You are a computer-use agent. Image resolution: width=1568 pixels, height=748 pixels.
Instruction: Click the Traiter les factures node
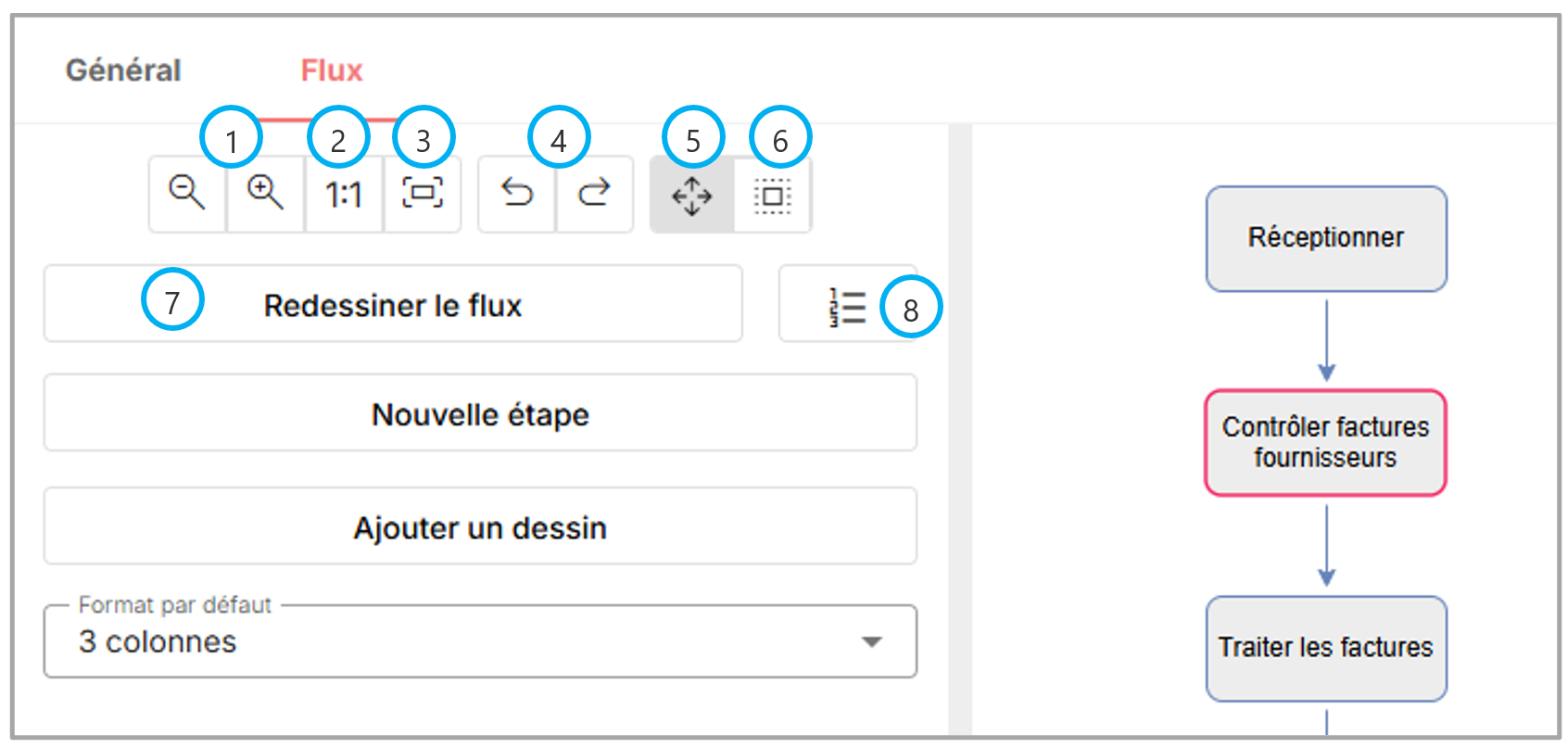1325,647
